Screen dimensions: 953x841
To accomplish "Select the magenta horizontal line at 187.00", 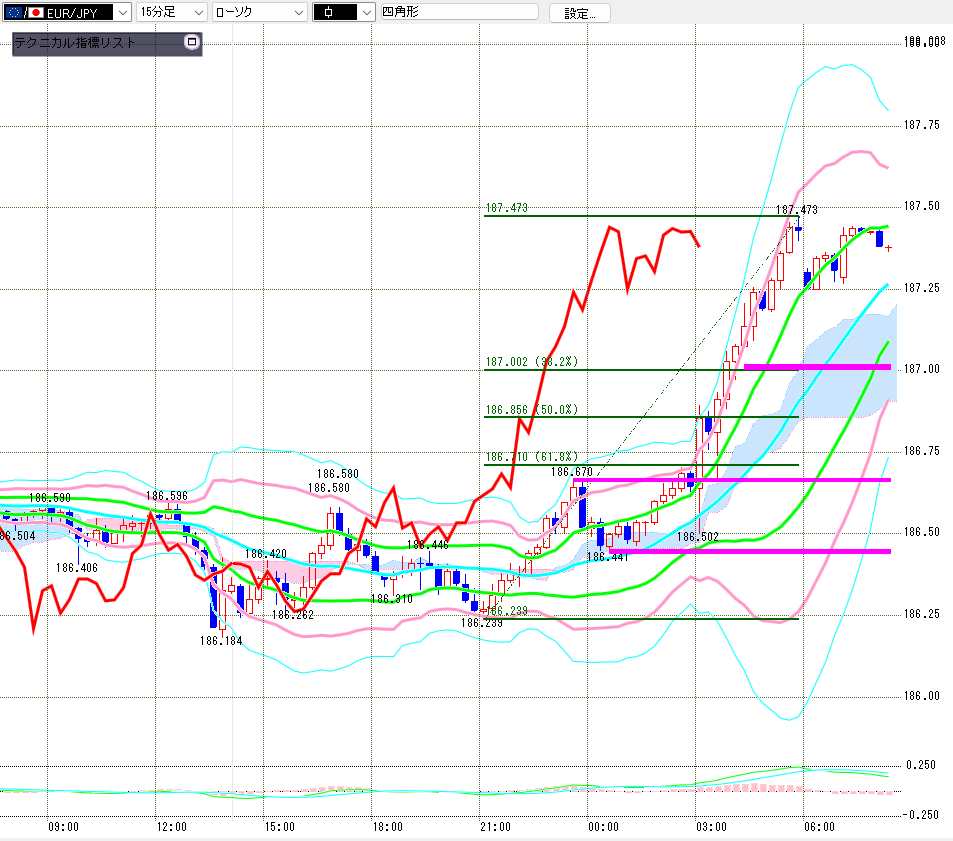I will [x=817, y=366].
